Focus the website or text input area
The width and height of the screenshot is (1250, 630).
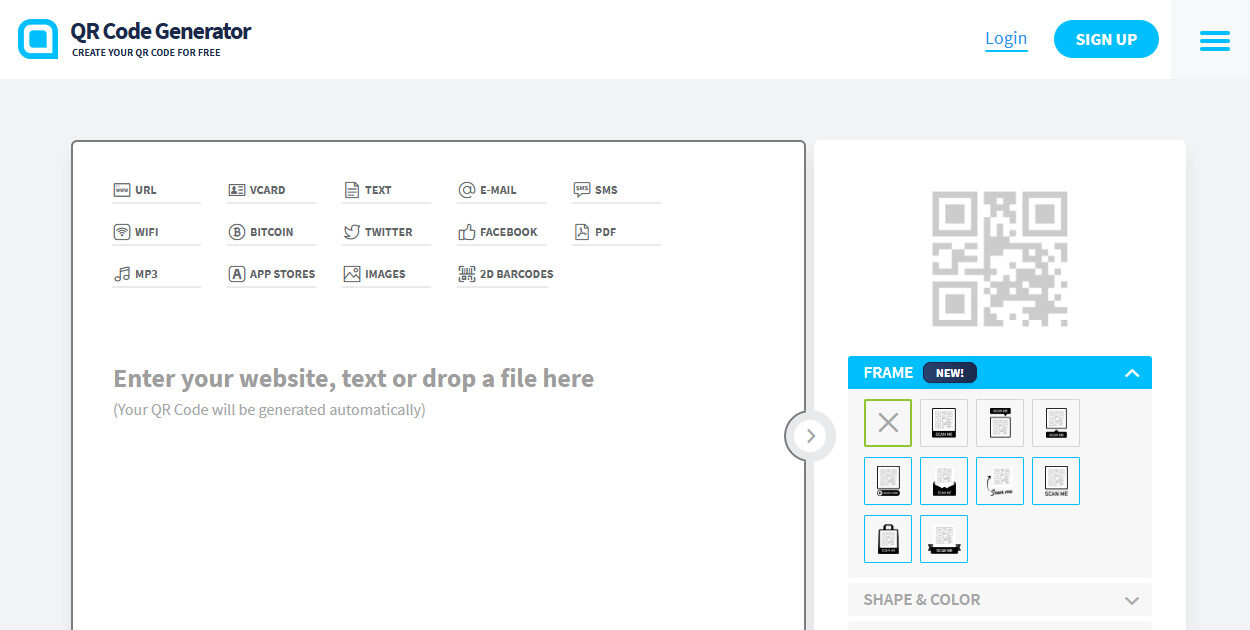(354, 379)
